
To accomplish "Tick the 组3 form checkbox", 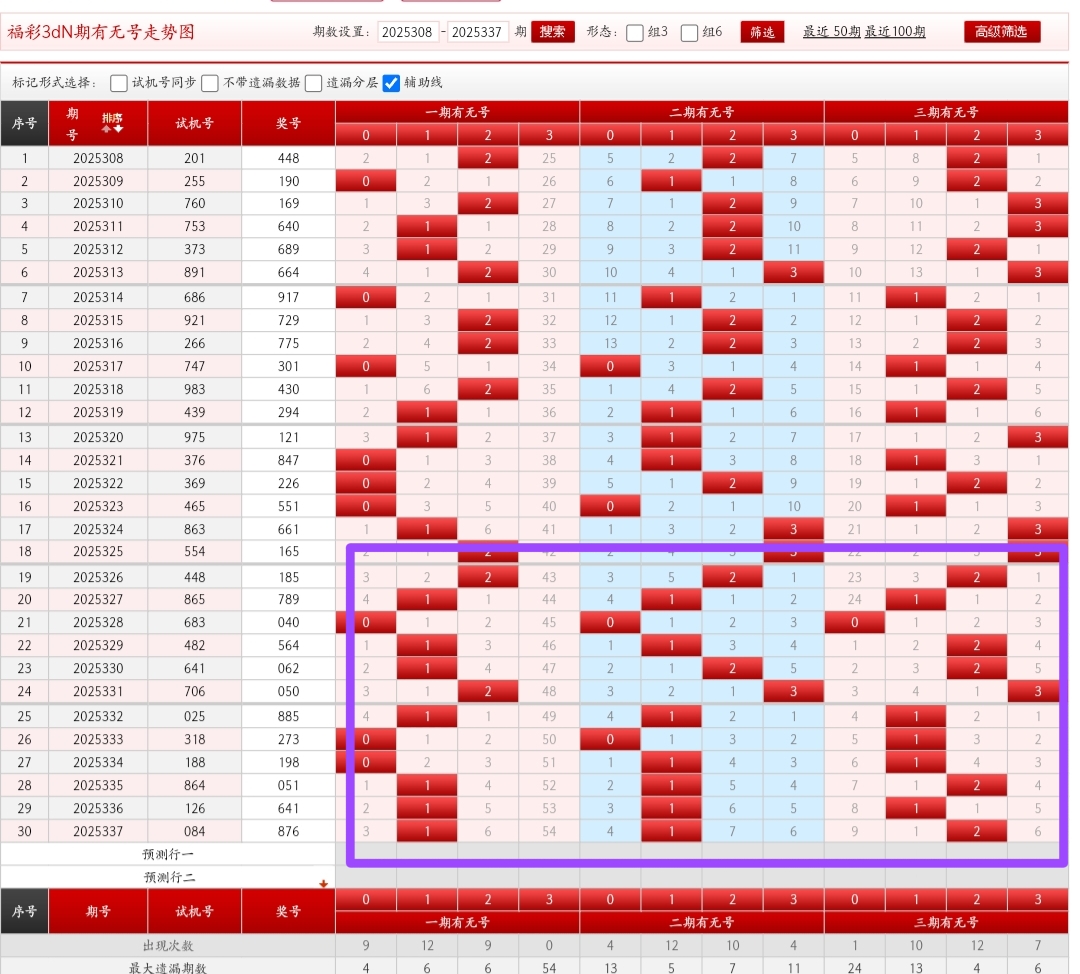I will [635, 32].
